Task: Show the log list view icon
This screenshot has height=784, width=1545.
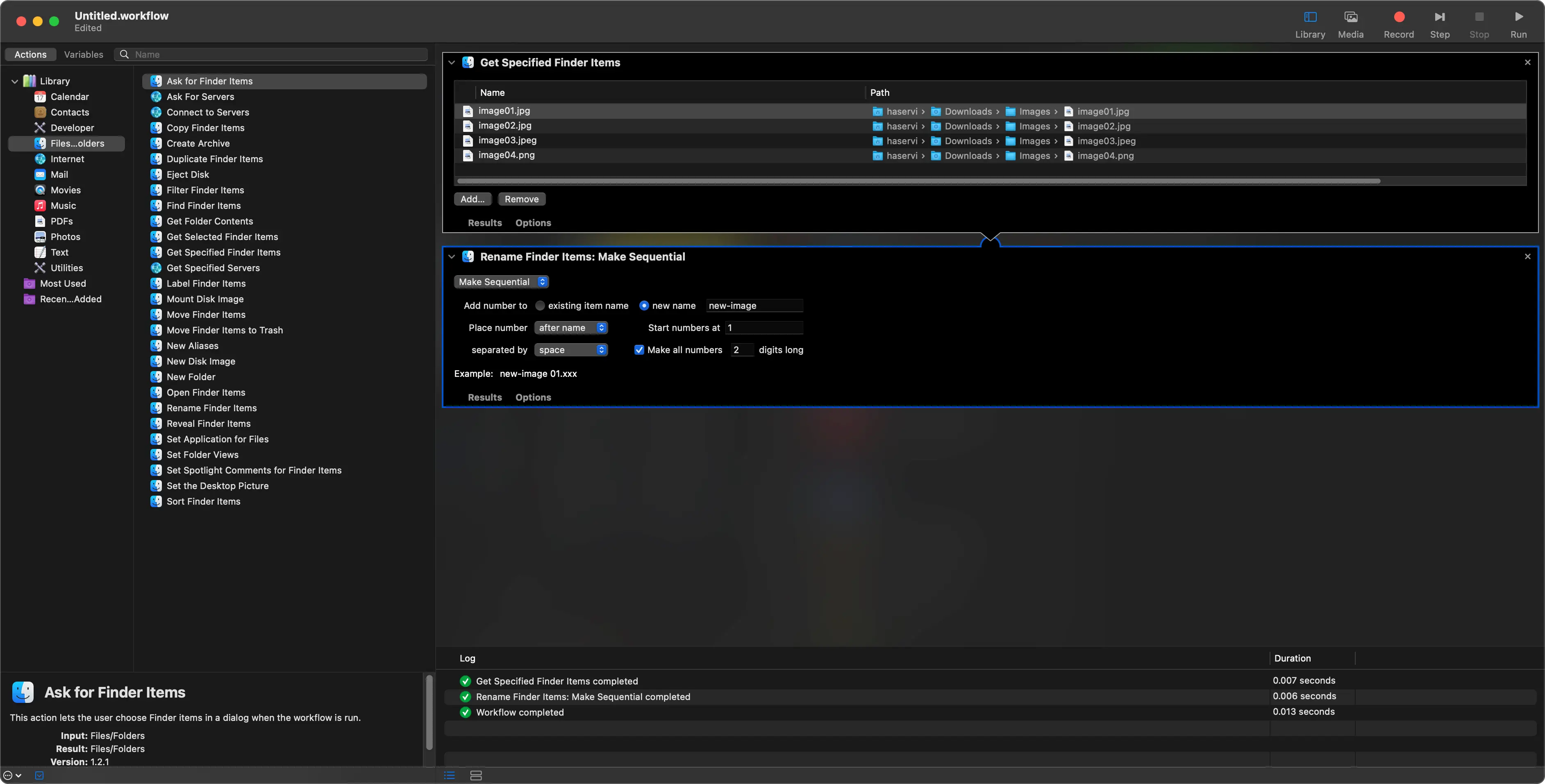Action: [449, 775]
